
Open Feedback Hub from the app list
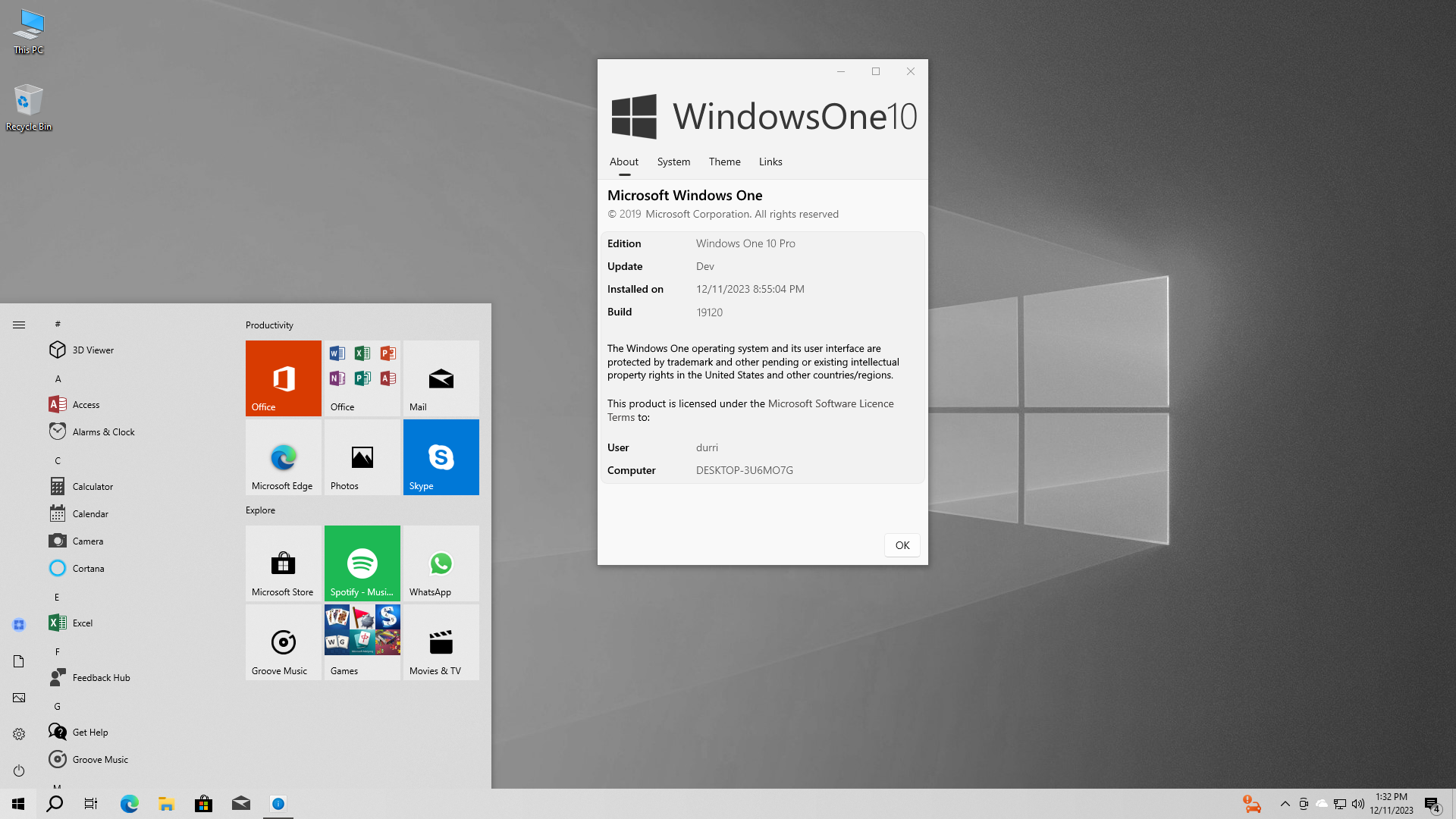[136, 677]
